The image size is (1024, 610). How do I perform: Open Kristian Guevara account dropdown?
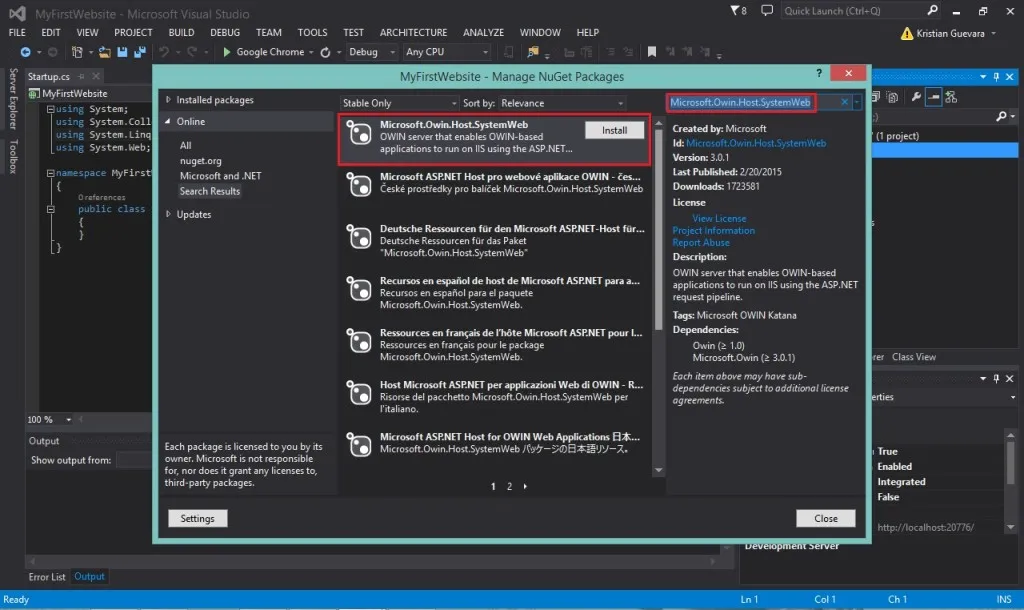tap(993, 33)
